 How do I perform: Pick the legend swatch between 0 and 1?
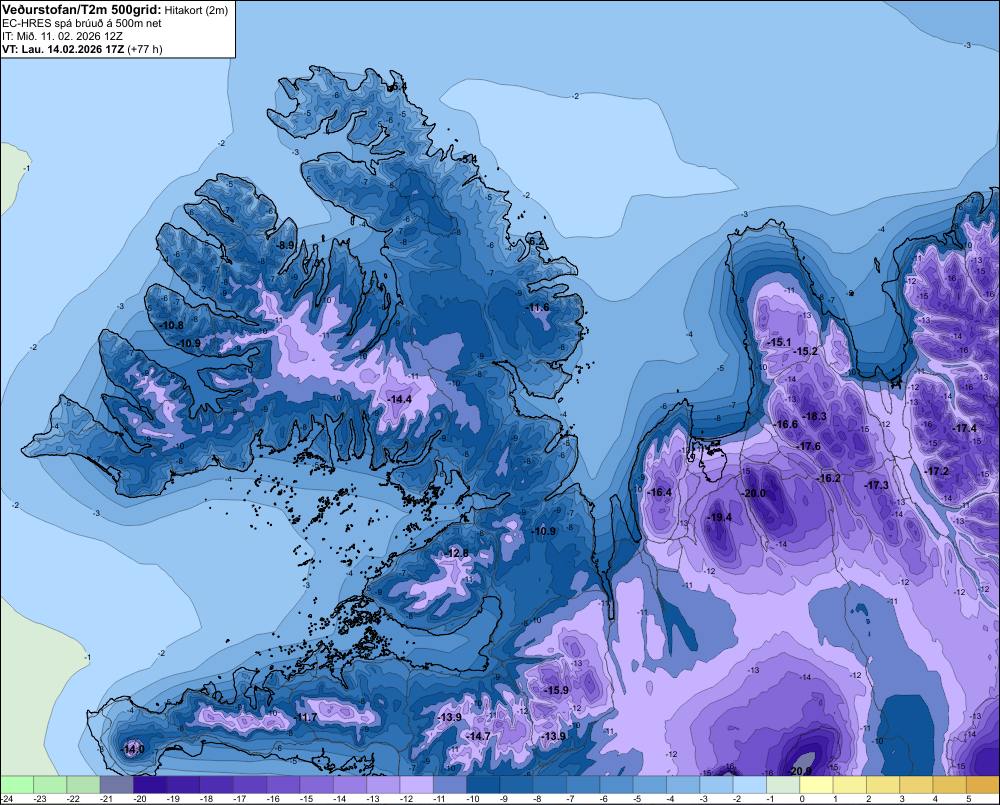(816, 784)
